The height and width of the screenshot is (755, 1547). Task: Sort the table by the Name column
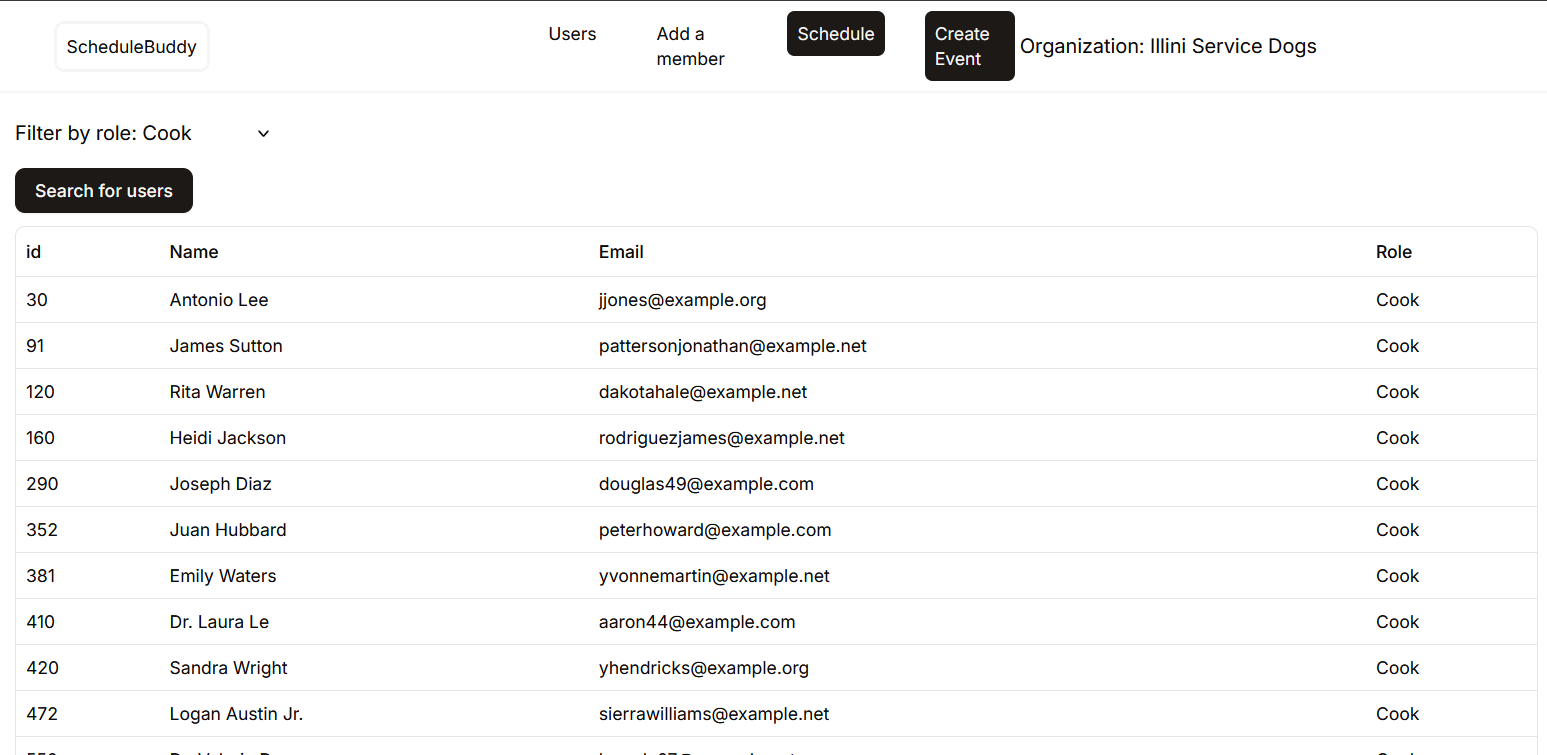pos(193,251)
